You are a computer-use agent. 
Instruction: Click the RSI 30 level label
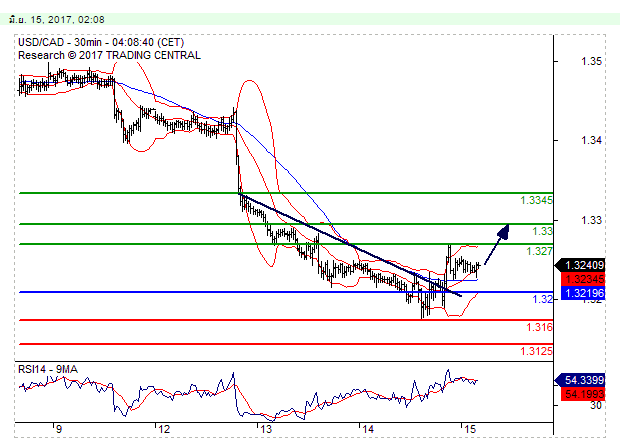coord(595,406)
